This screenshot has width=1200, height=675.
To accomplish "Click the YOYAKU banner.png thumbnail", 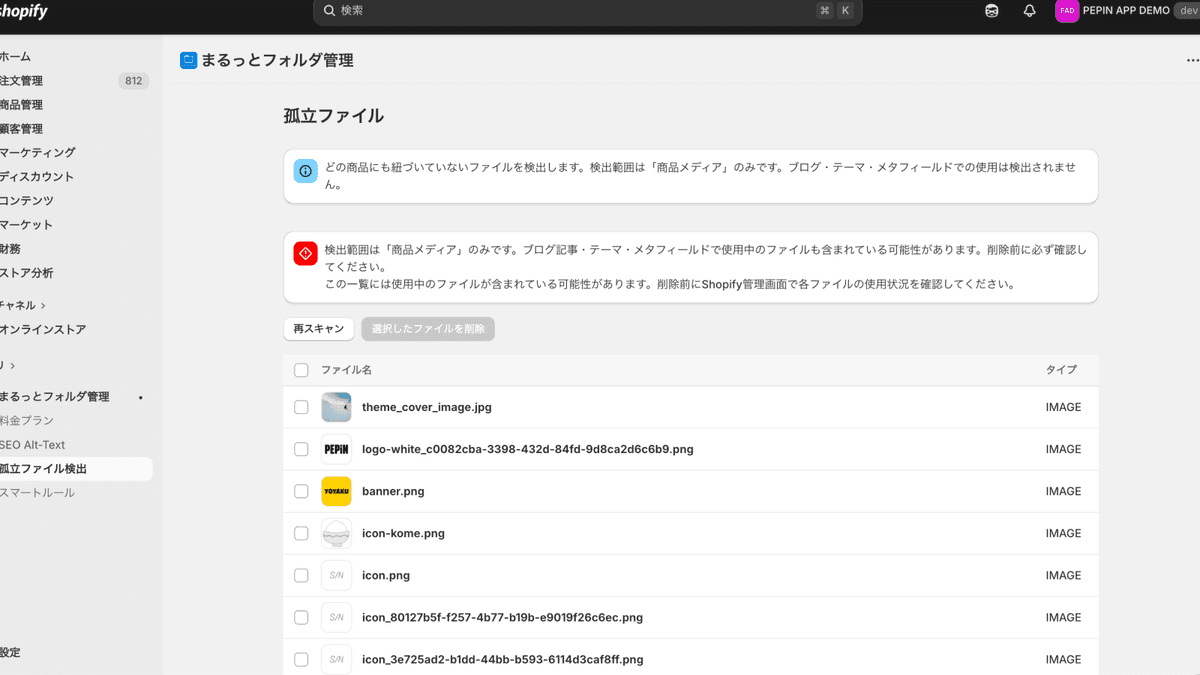I will pos(336,491).
